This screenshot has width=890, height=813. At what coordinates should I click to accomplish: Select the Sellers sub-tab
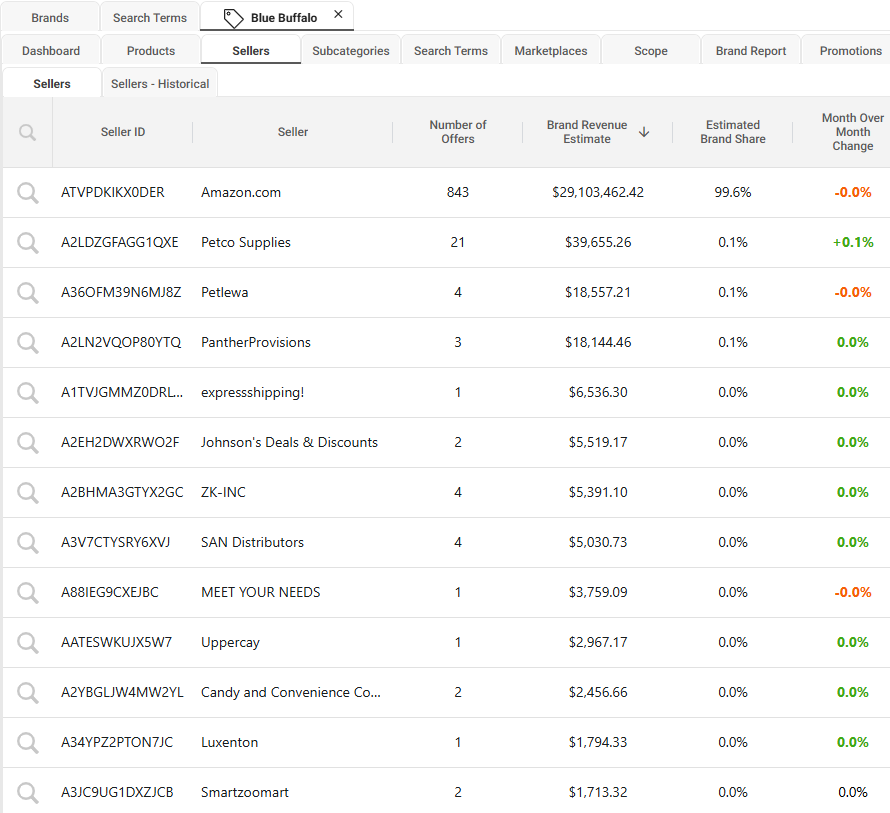pos(52,83)
